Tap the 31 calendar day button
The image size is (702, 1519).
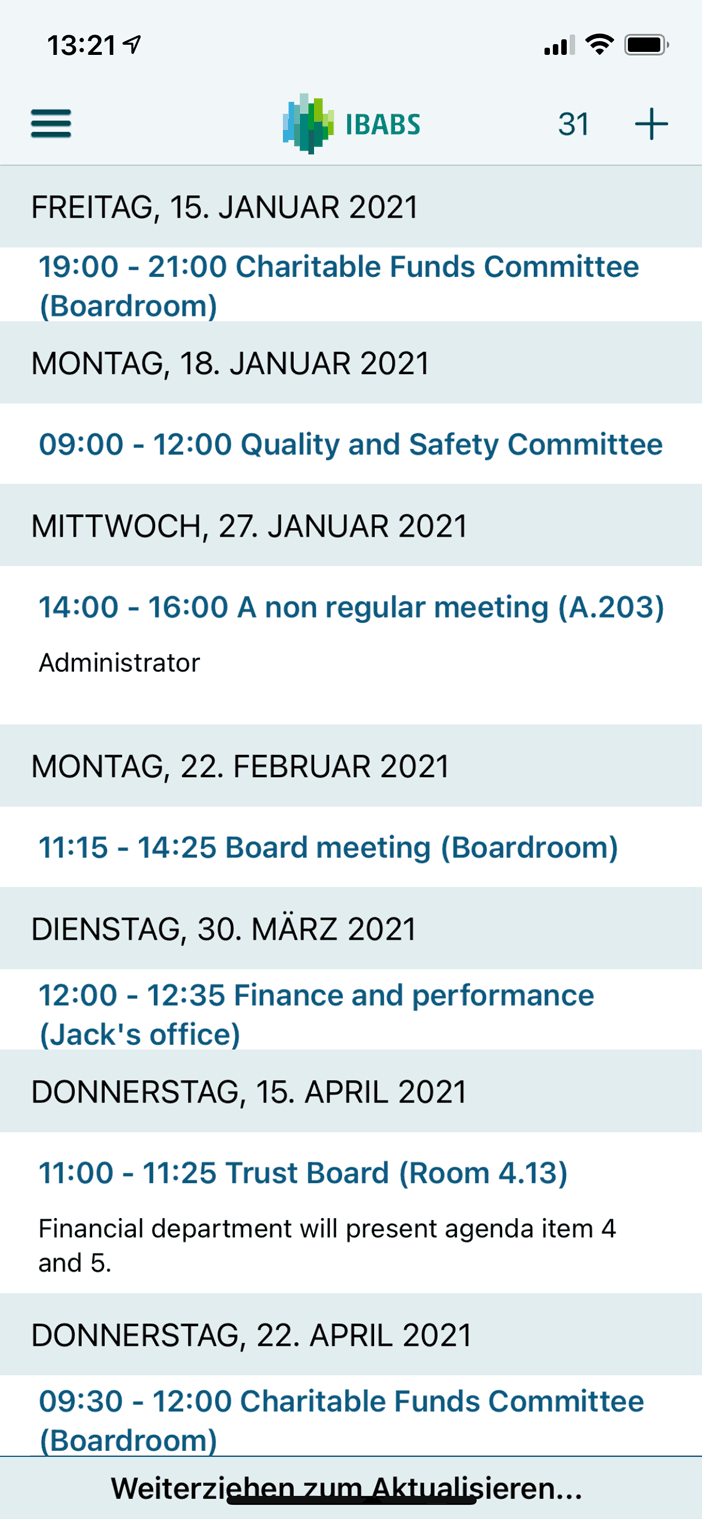tap(574, 124)
